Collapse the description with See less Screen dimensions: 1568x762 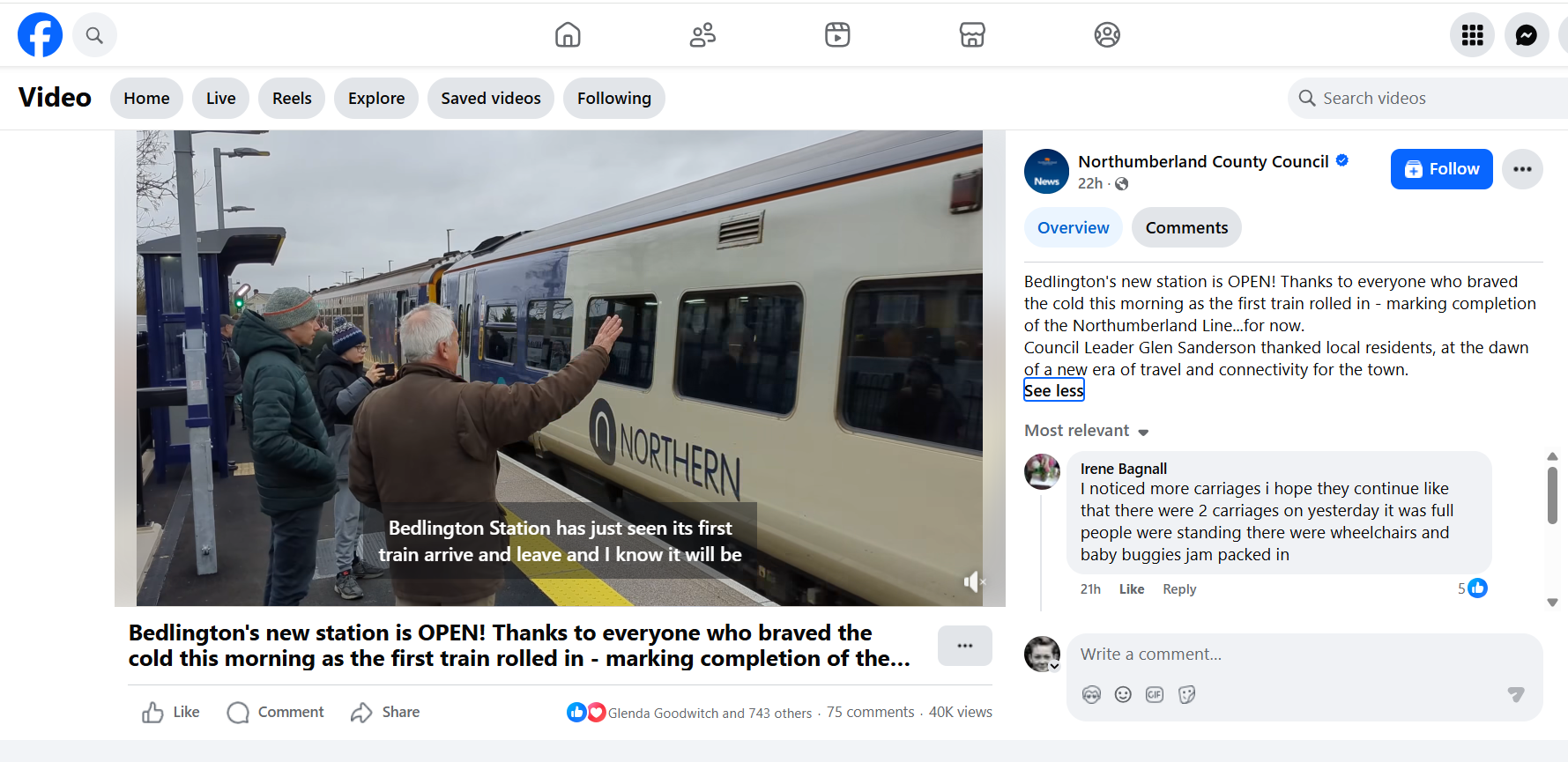tap(1053, 391)
